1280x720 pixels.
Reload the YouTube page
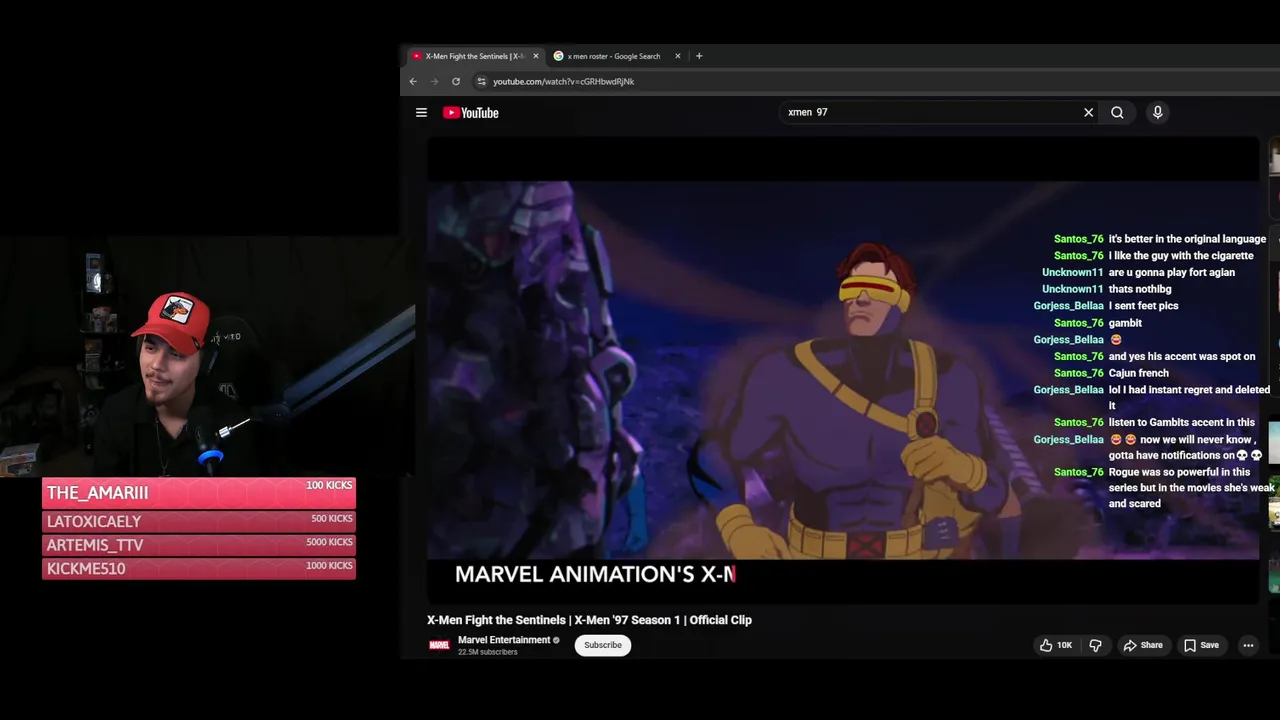pos(456,81)
